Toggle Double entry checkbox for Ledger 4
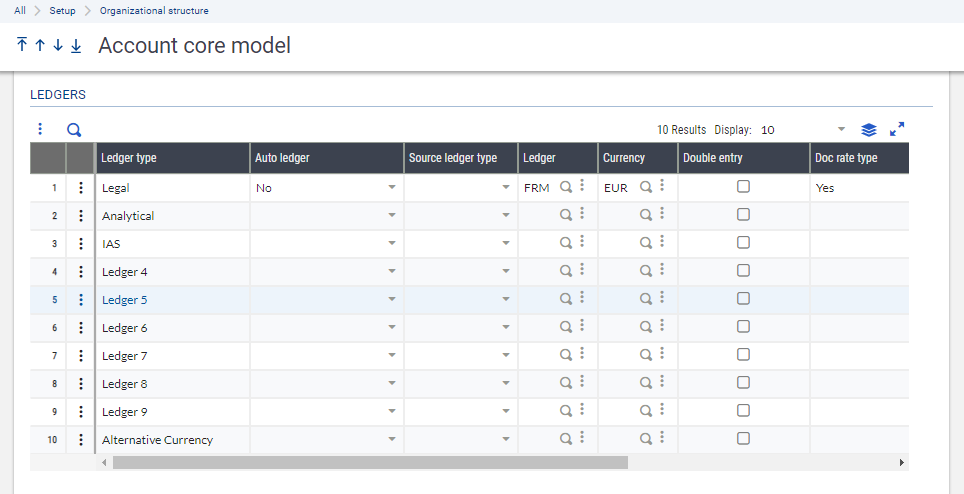This screenshot has height=494, width=964. [743, 270]
